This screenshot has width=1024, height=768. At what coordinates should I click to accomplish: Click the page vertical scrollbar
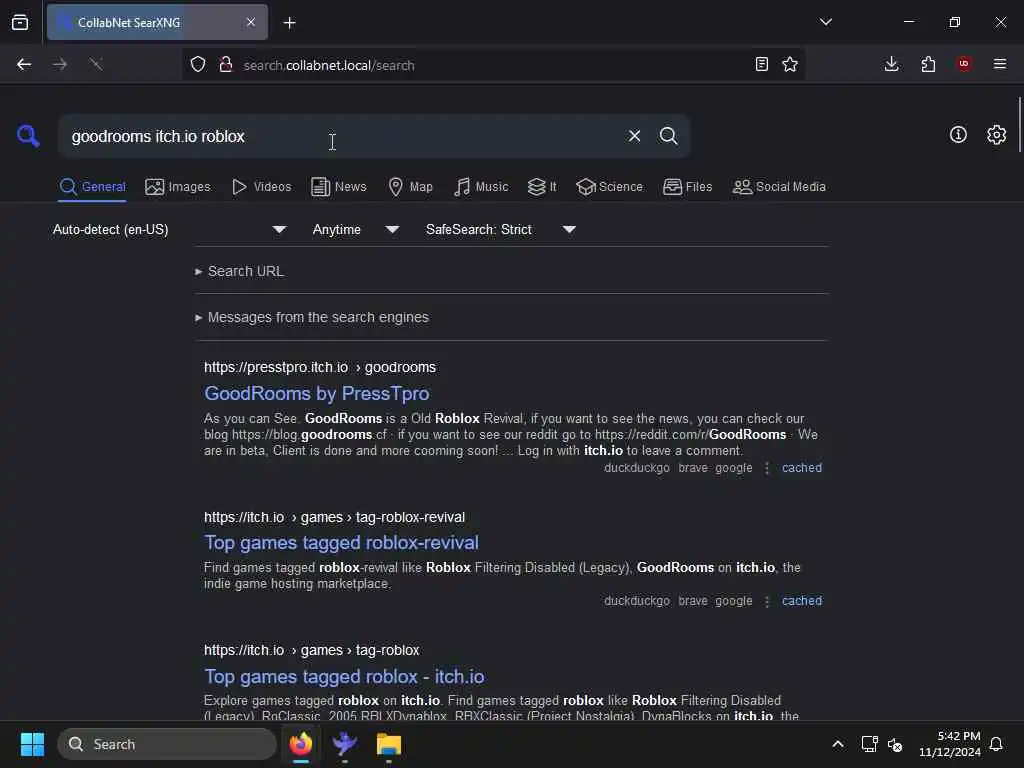point(1019,124)
